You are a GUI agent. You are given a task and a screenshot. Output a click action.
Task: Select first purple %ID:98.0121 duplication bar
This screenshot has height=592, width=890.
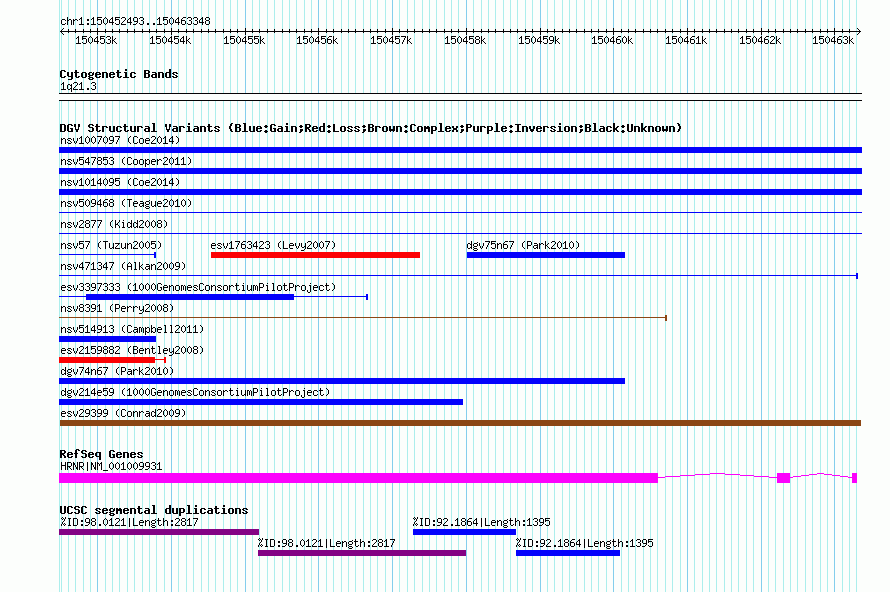point(159,532)
